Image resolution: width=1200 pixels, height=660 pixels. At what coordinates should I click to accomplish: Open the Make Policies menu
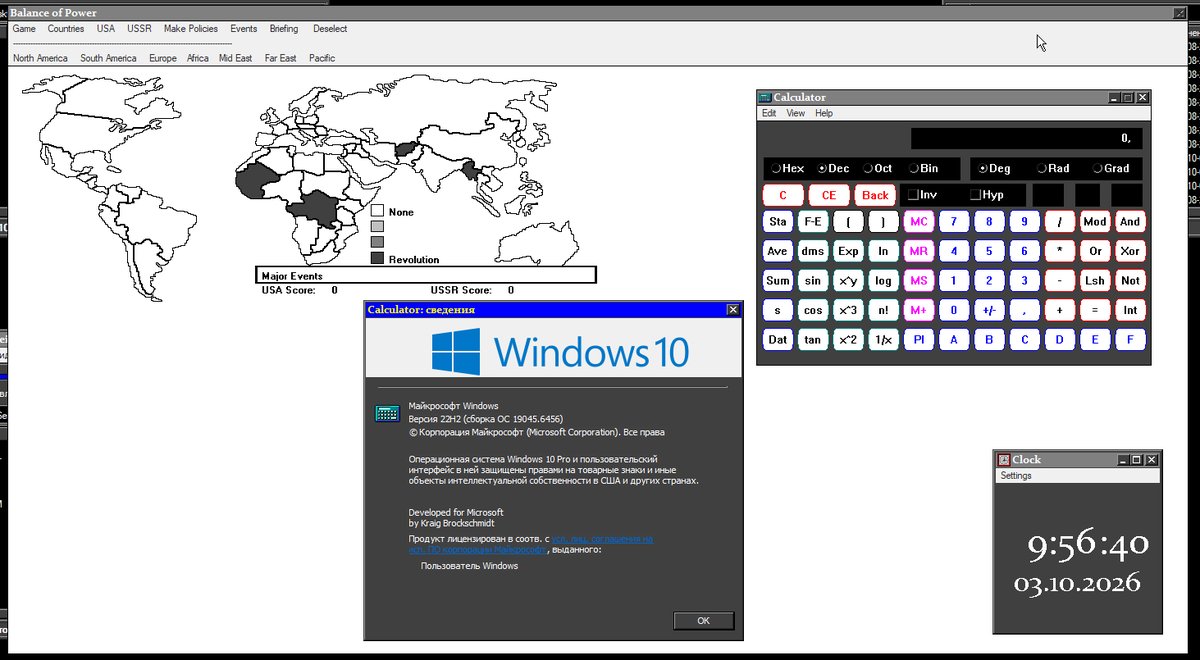point(191,29)
